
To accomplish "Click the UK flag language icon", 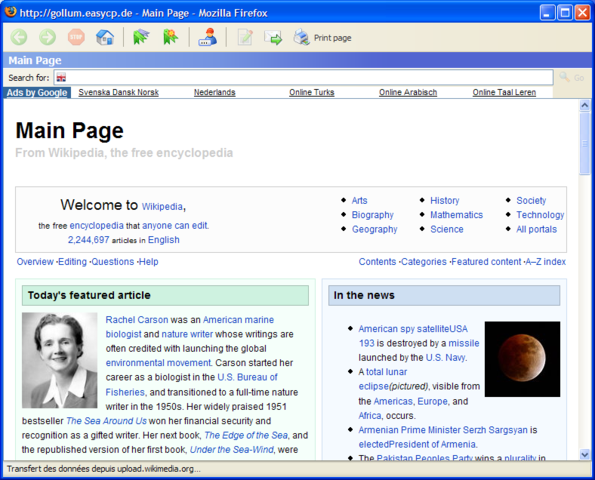I will tap(61, 78).
